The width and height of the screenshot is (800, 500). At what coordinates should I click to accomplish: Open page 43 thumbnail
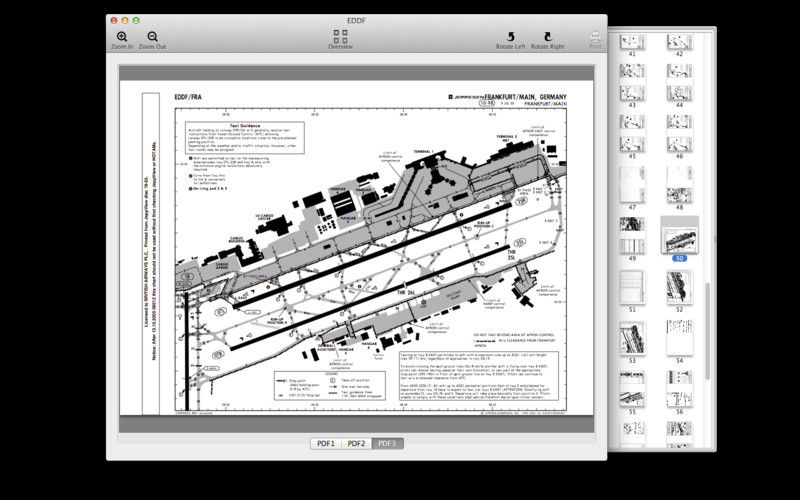(632, 82)
